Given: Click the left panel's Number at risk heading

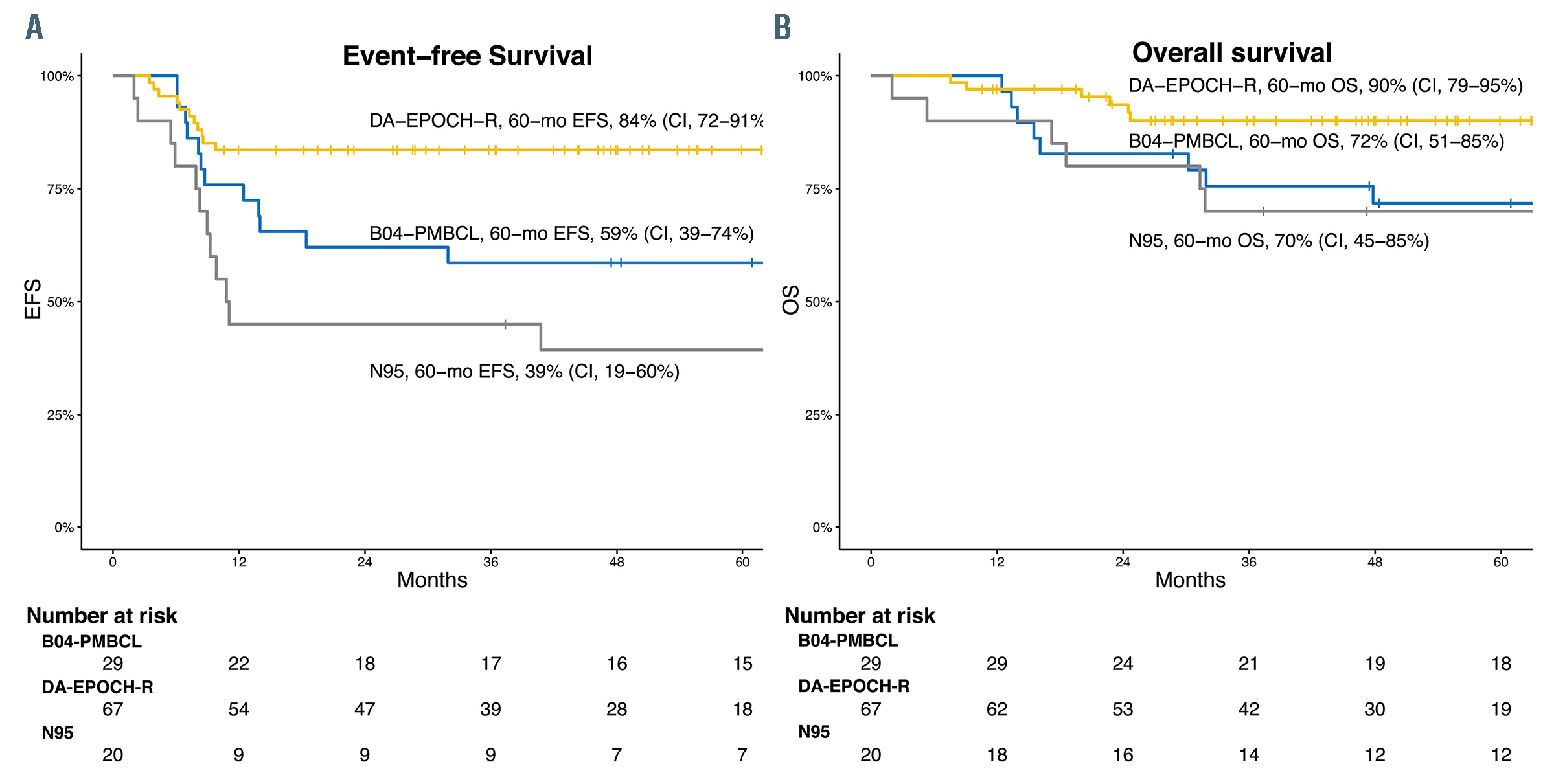Looking at the screenshot, I should (102, 616).
